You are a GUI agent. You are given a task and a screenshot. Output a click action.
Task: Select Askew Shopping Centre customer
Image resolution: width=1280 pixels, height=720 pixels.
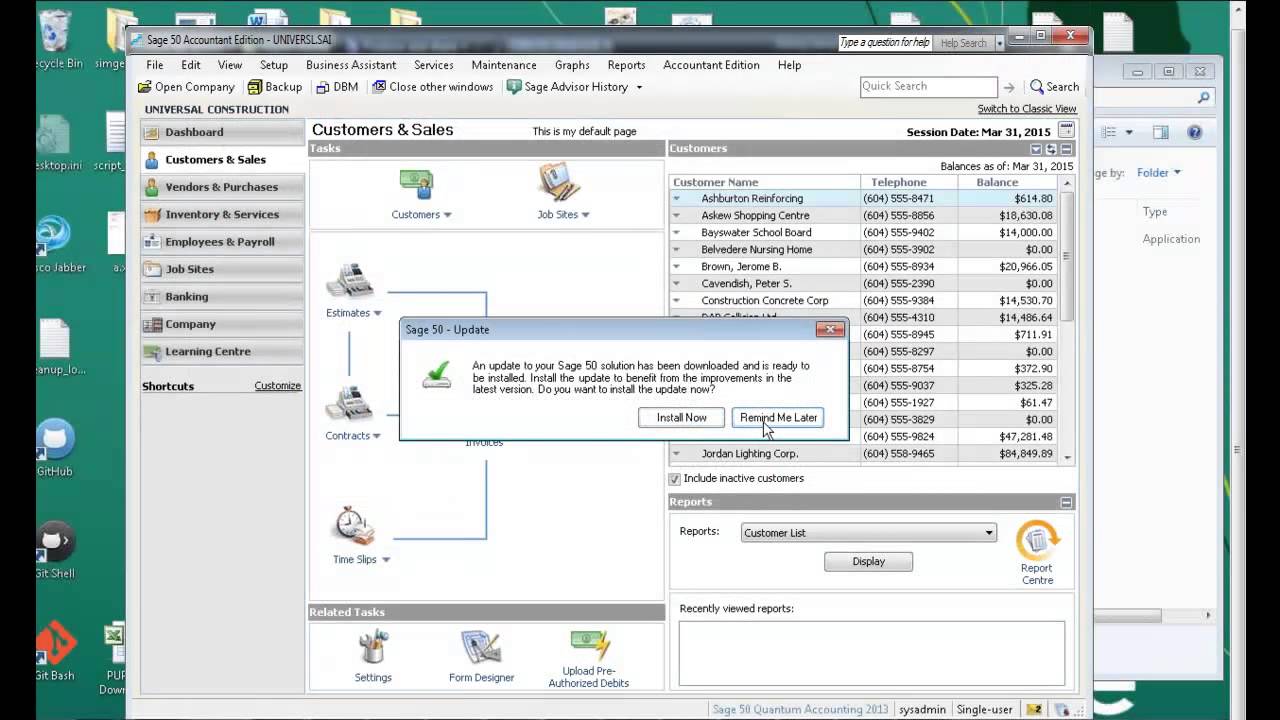click(x=755, y=216)
